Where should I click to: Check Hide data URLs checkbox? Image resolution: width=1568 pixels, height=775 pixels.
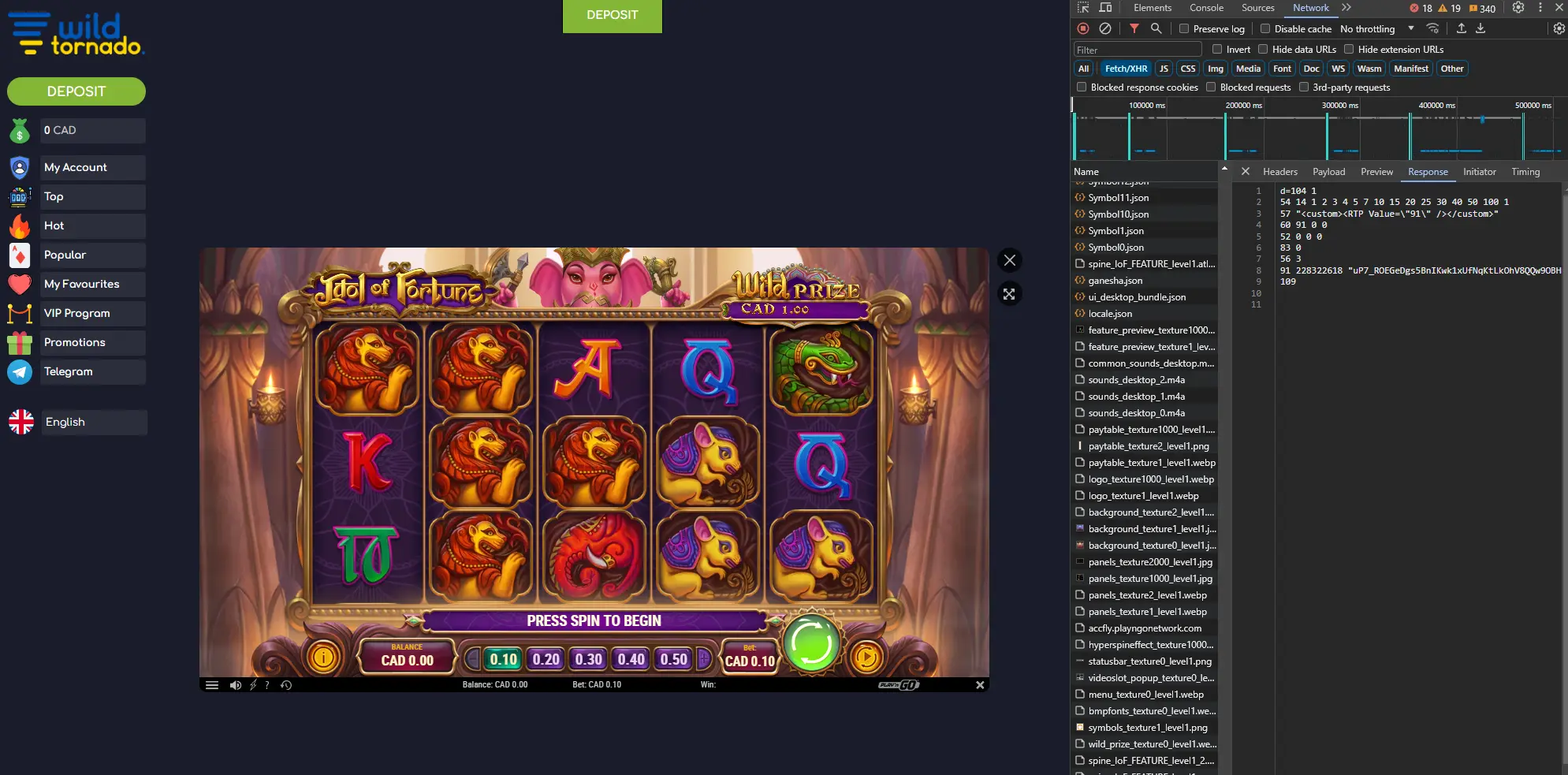point(1263,49)
